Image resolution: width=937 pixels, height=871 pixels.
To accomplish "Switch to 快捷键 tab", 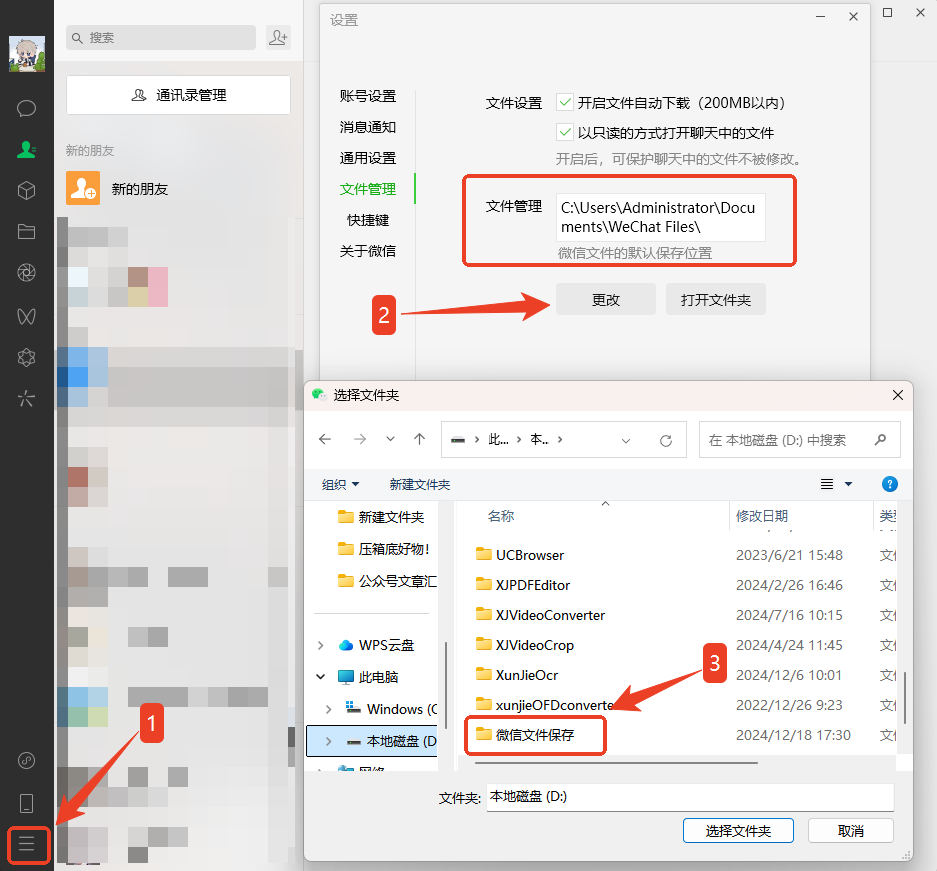I will tap(368, 220).
